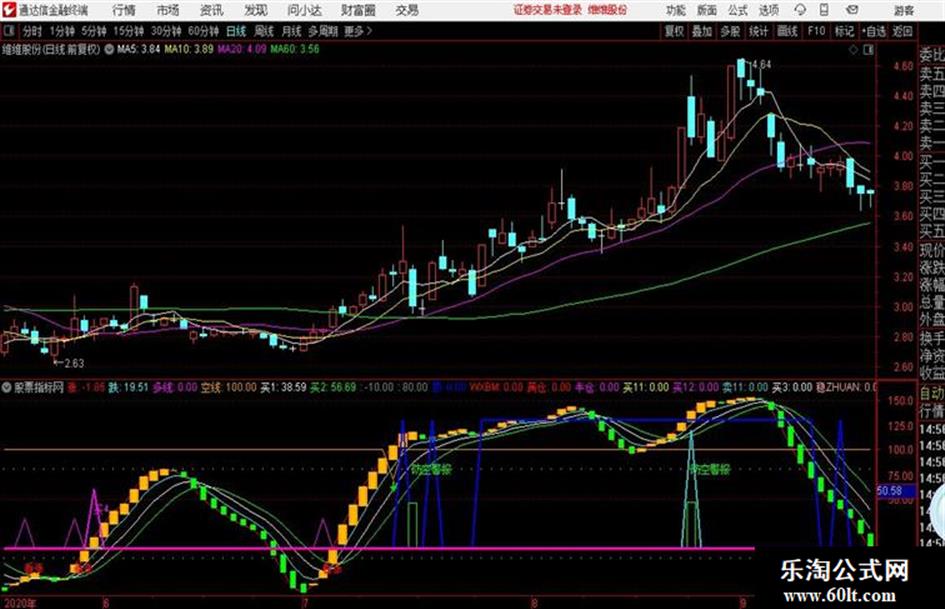Image resolution: width=945 pixels, height=609 pixels.
Task: Open the 财富圈 menu
Action: (x=358, y=10)
